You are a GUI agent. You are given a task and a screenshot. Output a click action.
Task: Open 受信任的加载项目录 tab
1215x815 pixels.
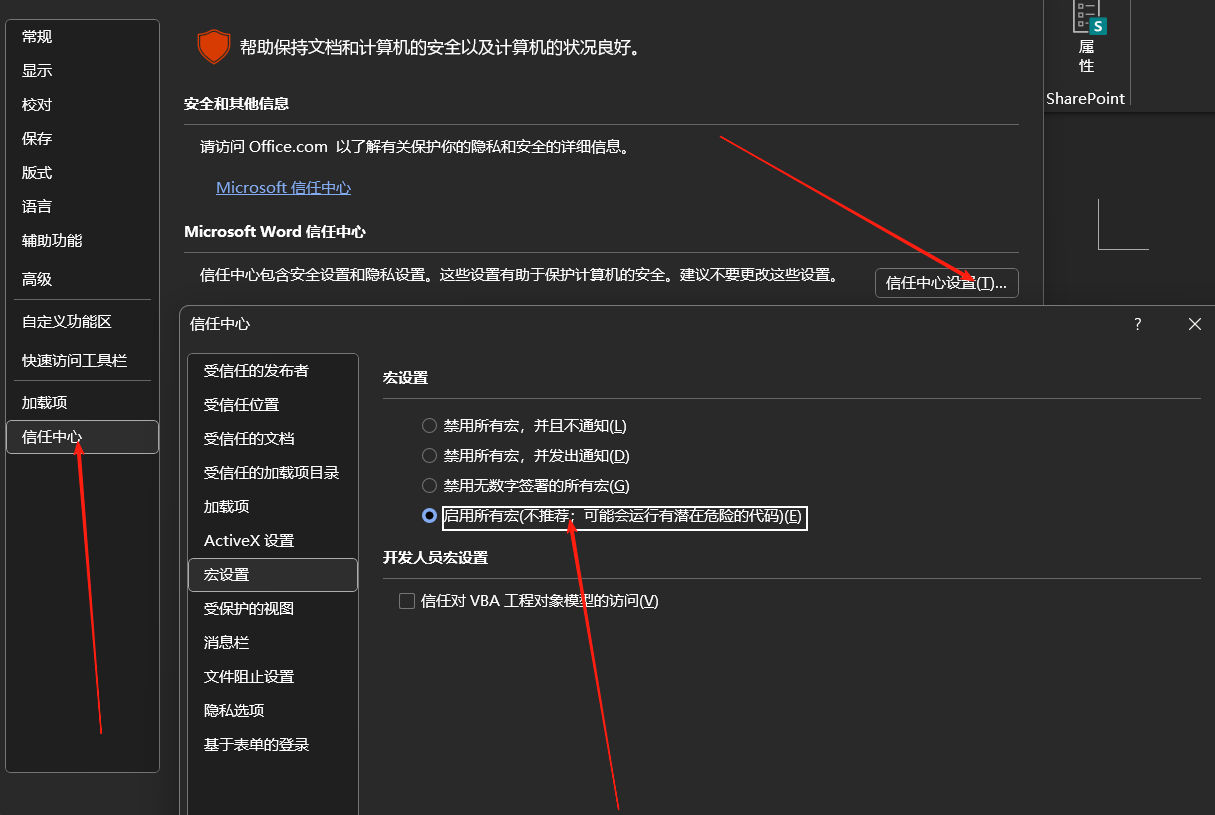pyautogui.click(x=273, y=473)
